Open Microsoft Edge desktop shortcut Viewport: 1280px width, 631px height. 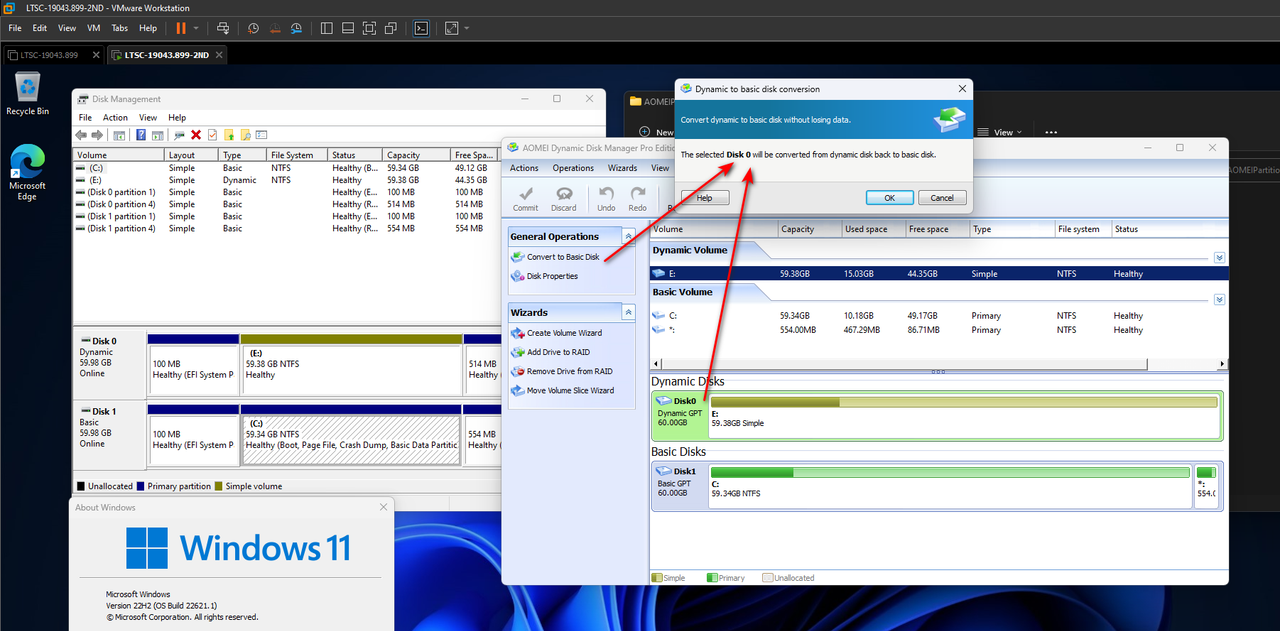(27, 173)
